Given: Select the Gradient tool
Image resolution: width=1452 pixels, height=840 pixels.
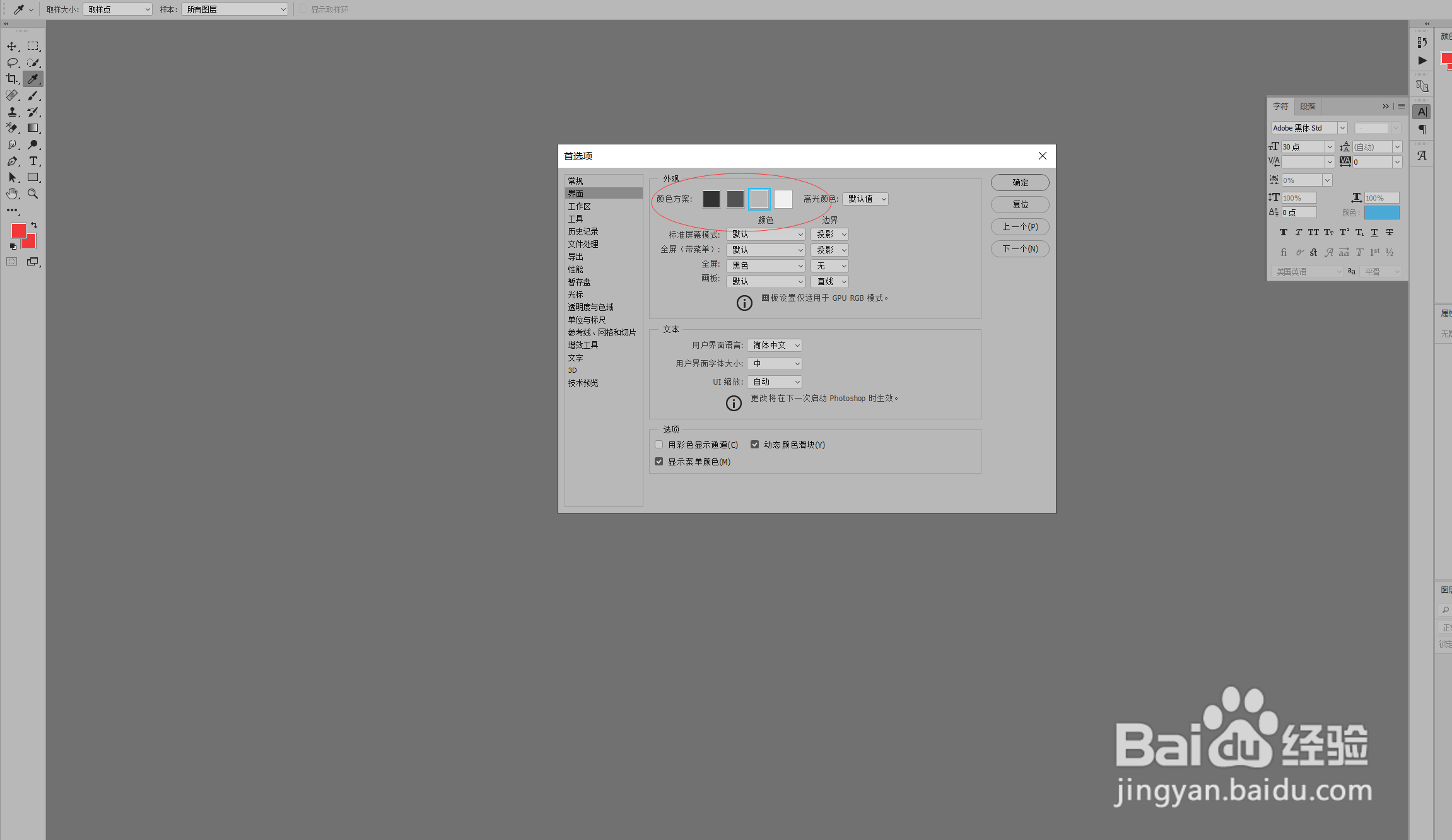Looking at the screenshot, I should click(33, 128).
